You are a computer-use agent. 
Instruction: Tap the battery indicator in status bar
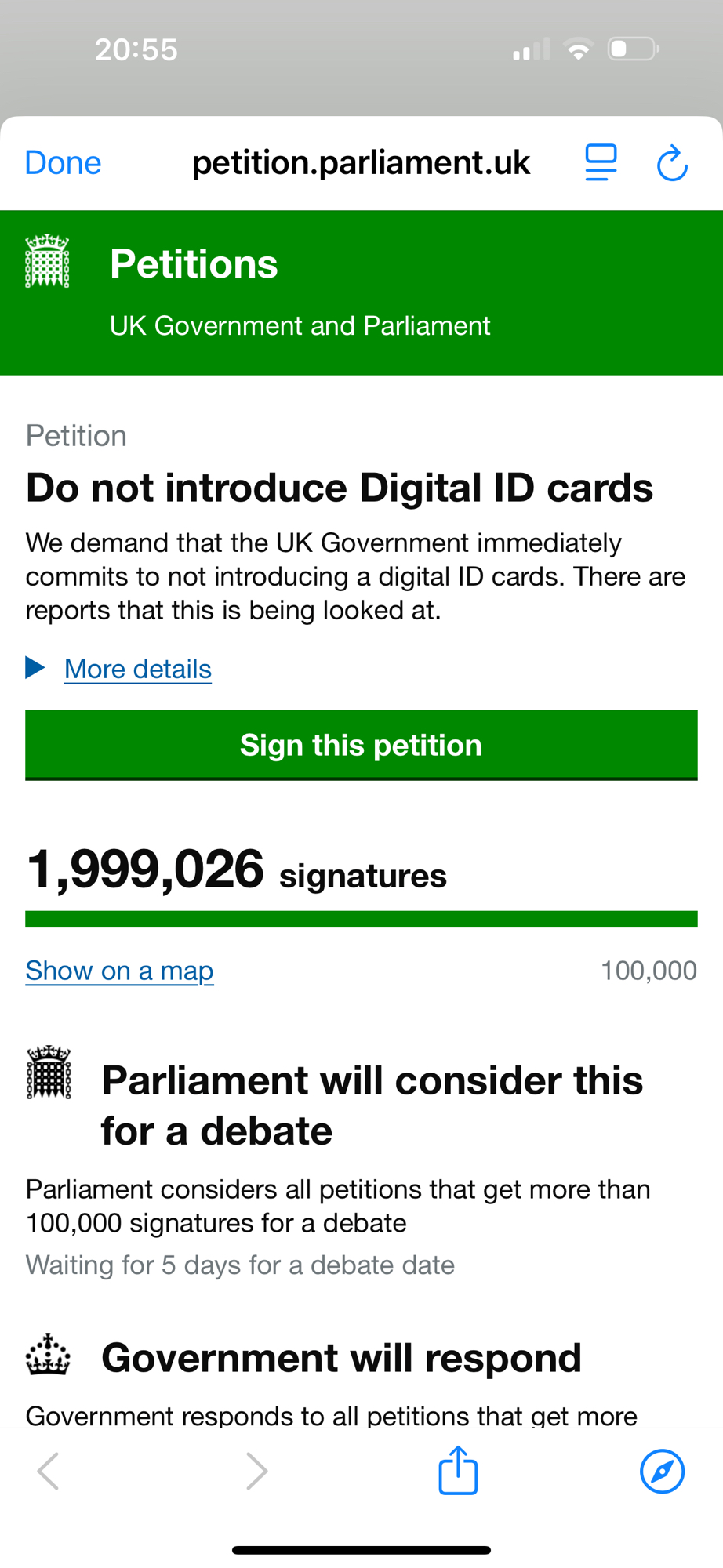coord(632,49)
